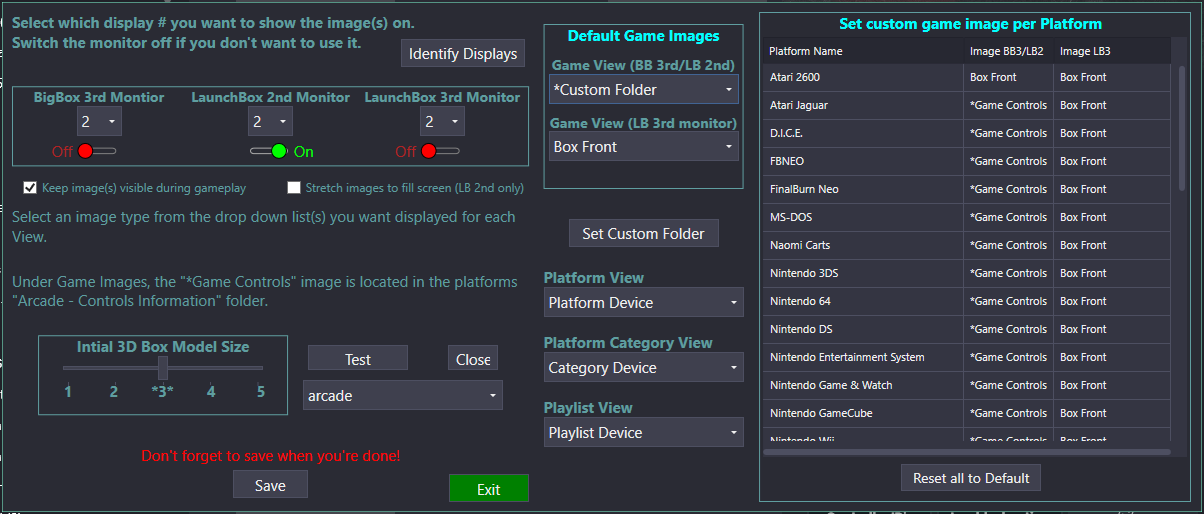The image size is (1204, 514).
Task: Click the green Exit button
Action: click(488, 489)
